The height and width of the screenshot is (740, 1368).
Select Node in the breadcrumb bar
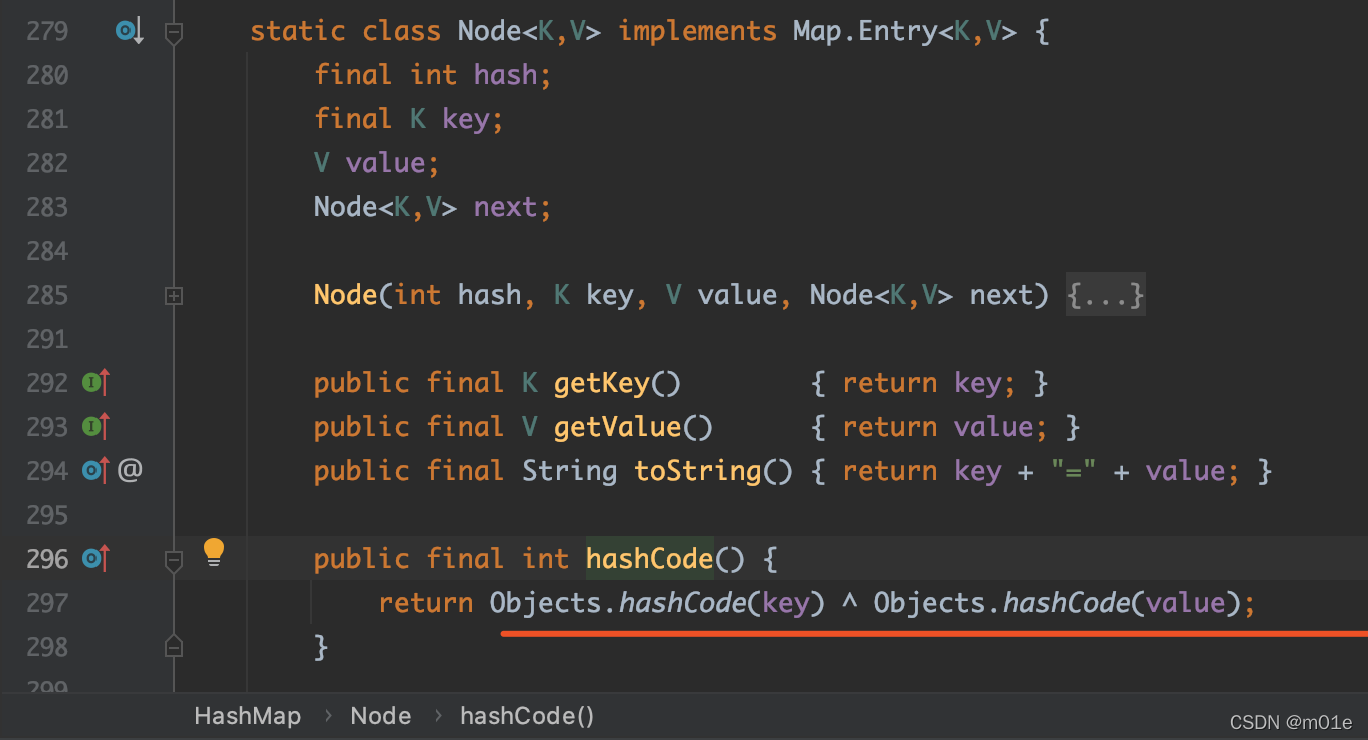(380, 716)
